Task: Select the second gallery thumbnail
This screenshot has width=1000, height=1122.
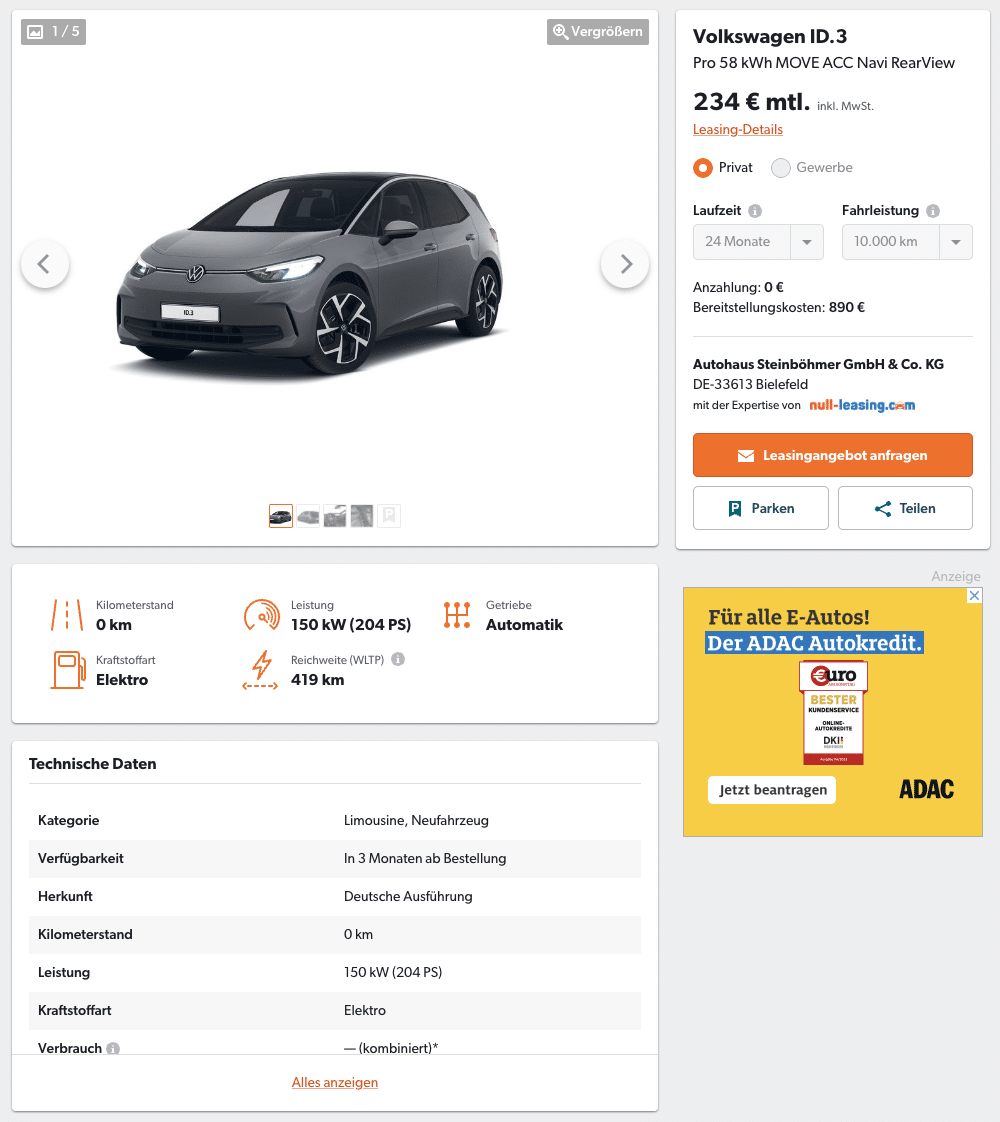Action: click(308, 516)
